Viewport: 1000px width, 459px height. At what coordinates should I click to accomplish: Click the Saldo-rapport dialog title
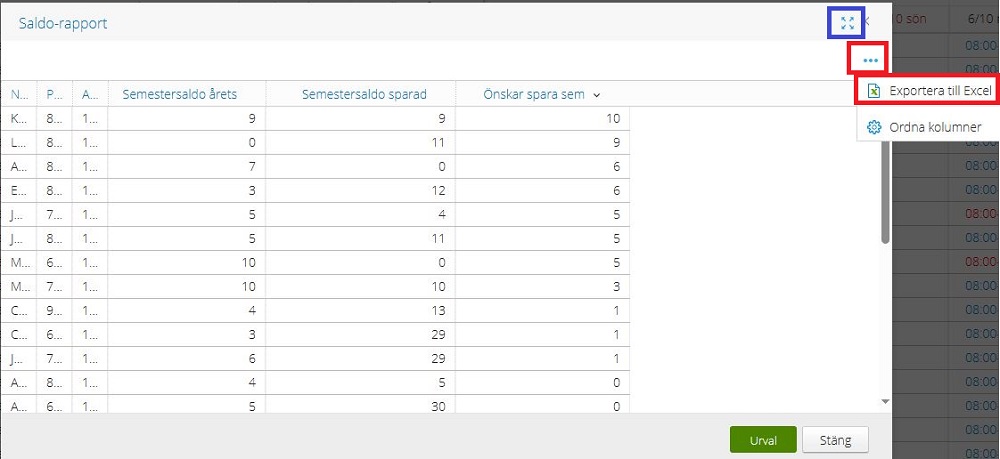[x=63, y=23]
